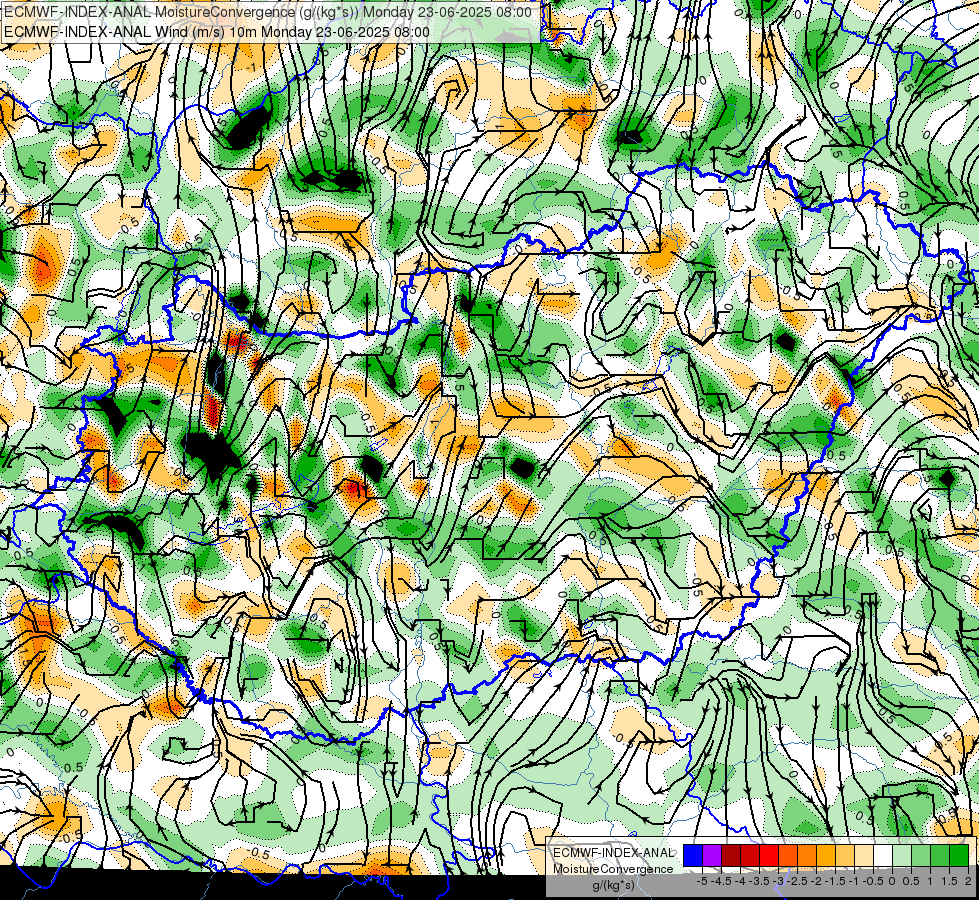This screenshot has height=900, width=979.
Task: Select the legend swatch between -2 and -1.5
Action: click(x=825, y=855)
